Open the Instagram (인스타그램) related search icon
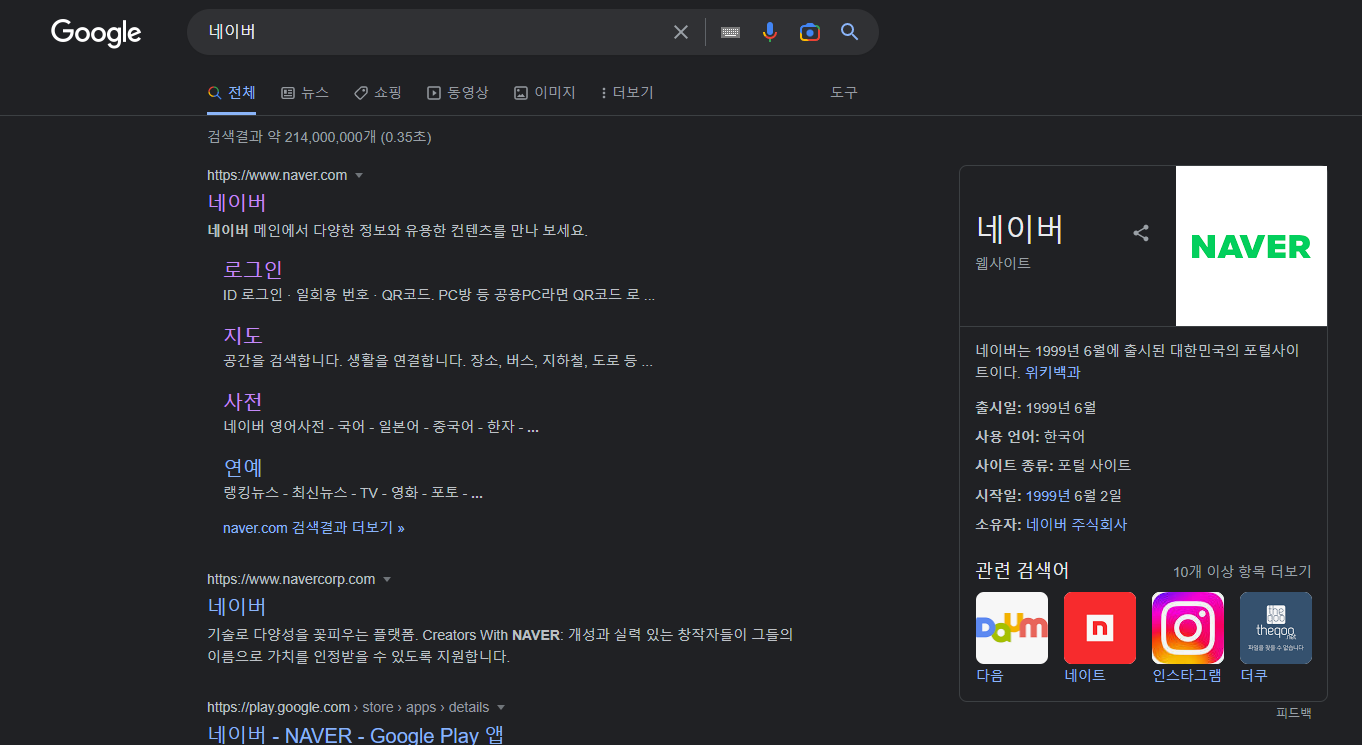 [1188, 628]
